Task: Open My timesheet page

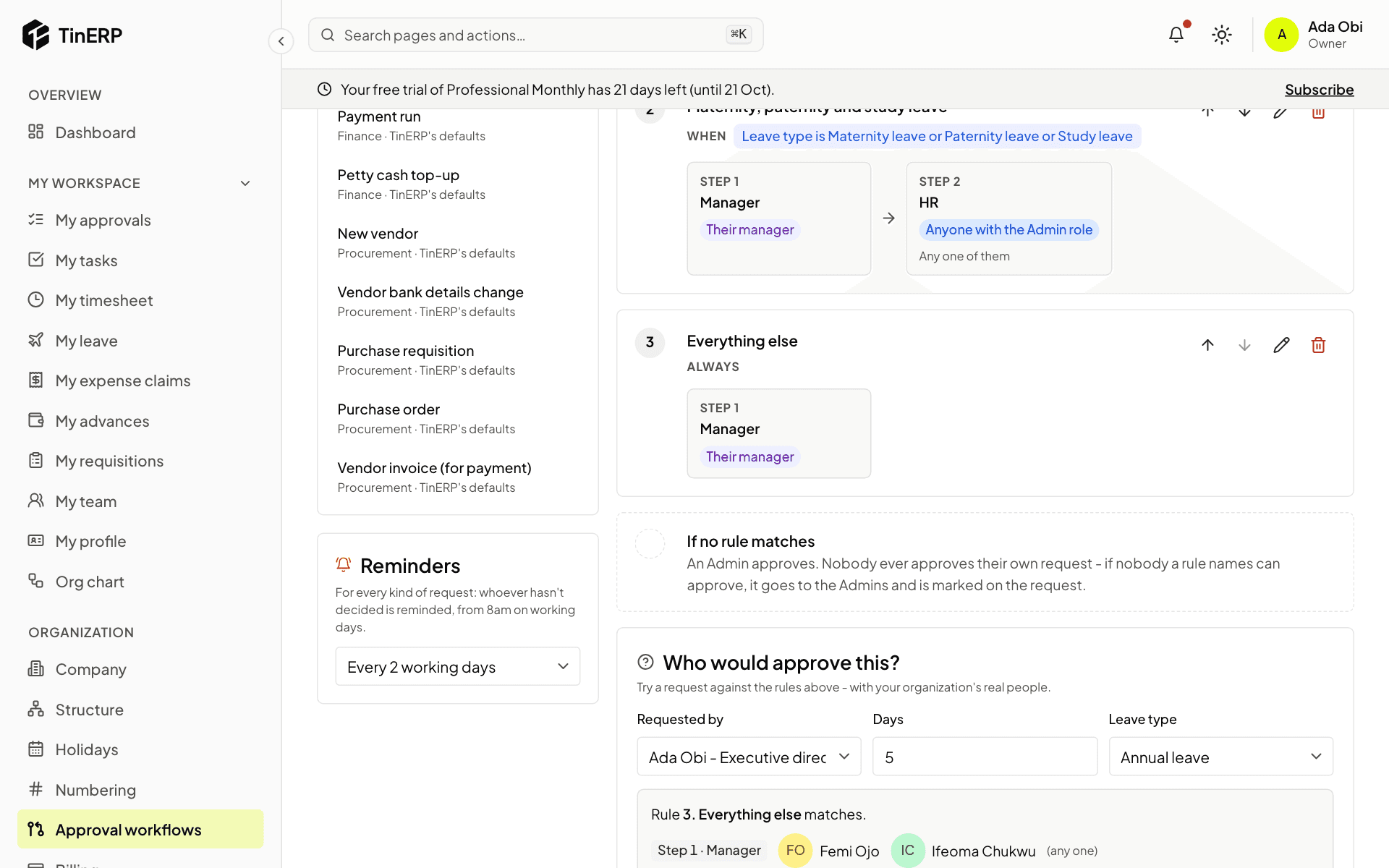Action: [x=140, y=300]
